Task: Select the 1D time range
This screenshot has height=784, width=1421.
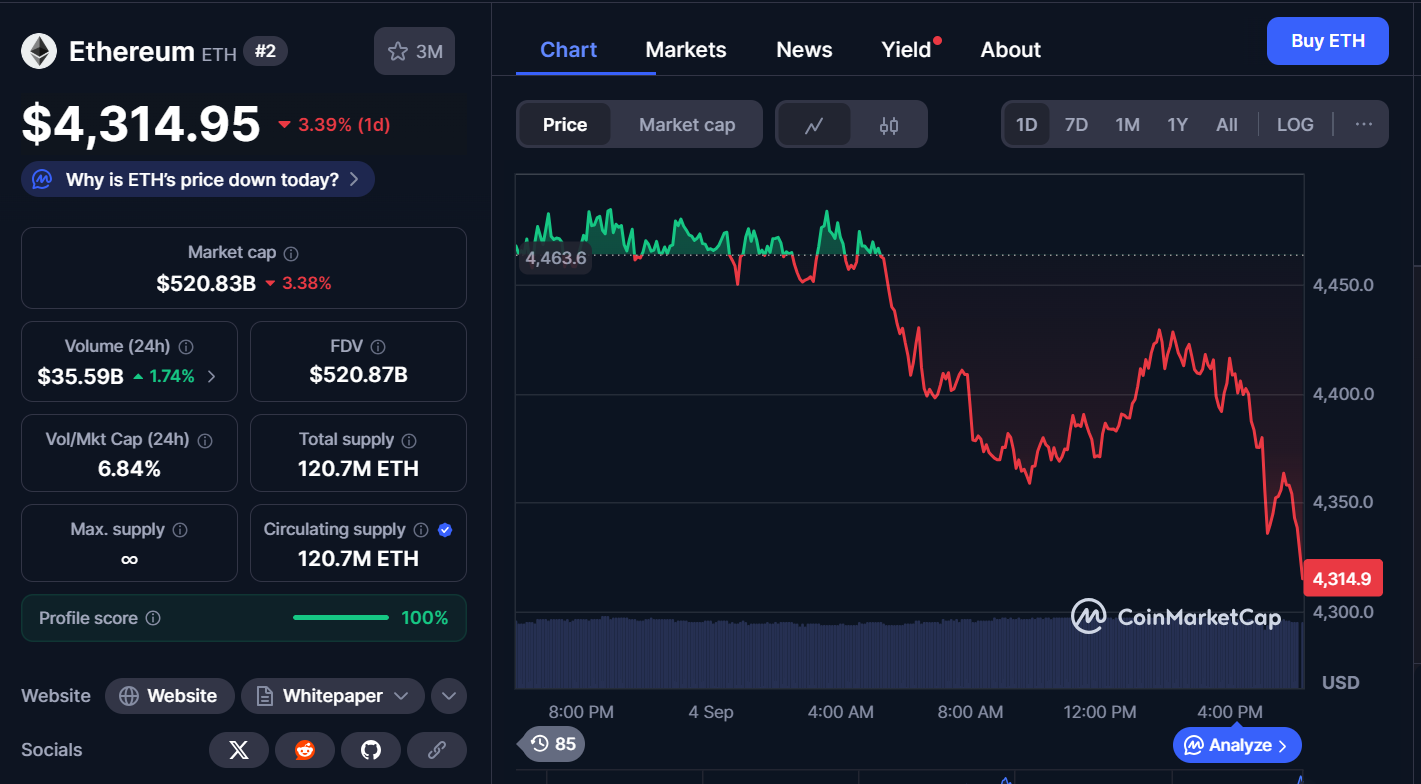Action: point(1027,125)
